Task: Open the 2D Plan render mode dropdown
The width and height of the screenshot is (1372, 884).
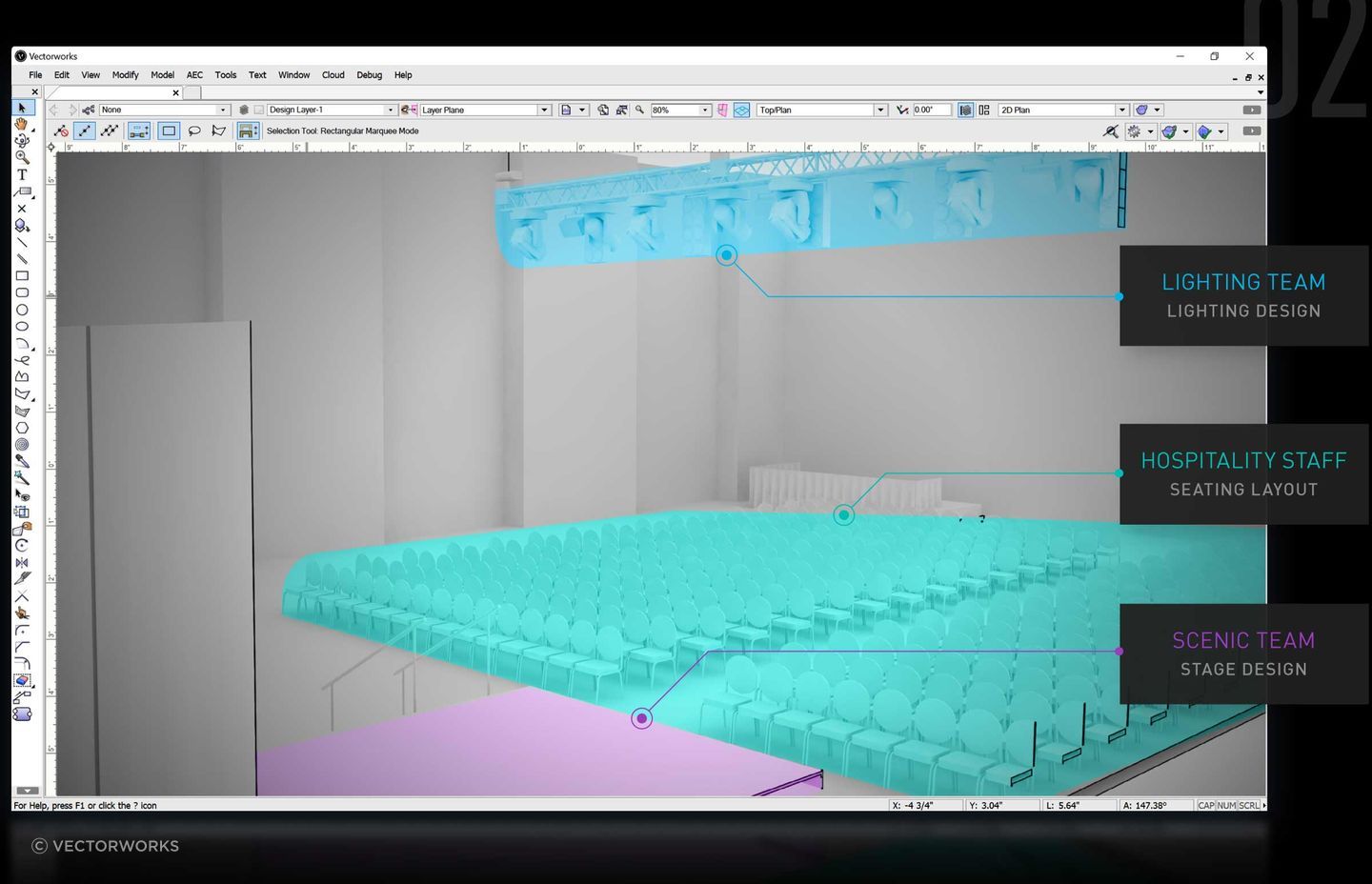Action: pyautogui.click(x=1121, y=110)
